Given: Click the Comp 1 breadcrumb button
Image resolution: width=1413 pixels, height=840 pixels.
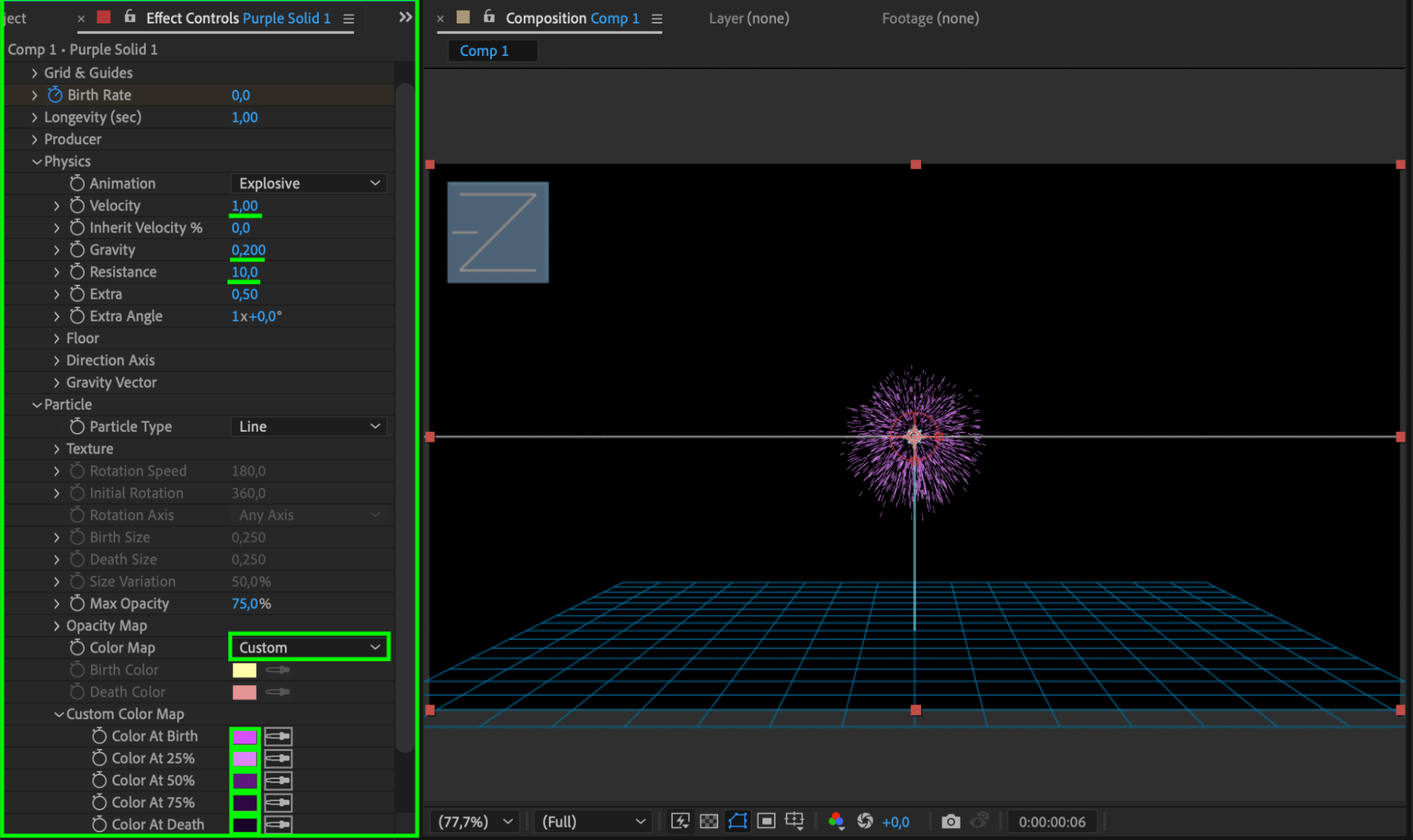Looking at the screenshot, I should (484, 51).
